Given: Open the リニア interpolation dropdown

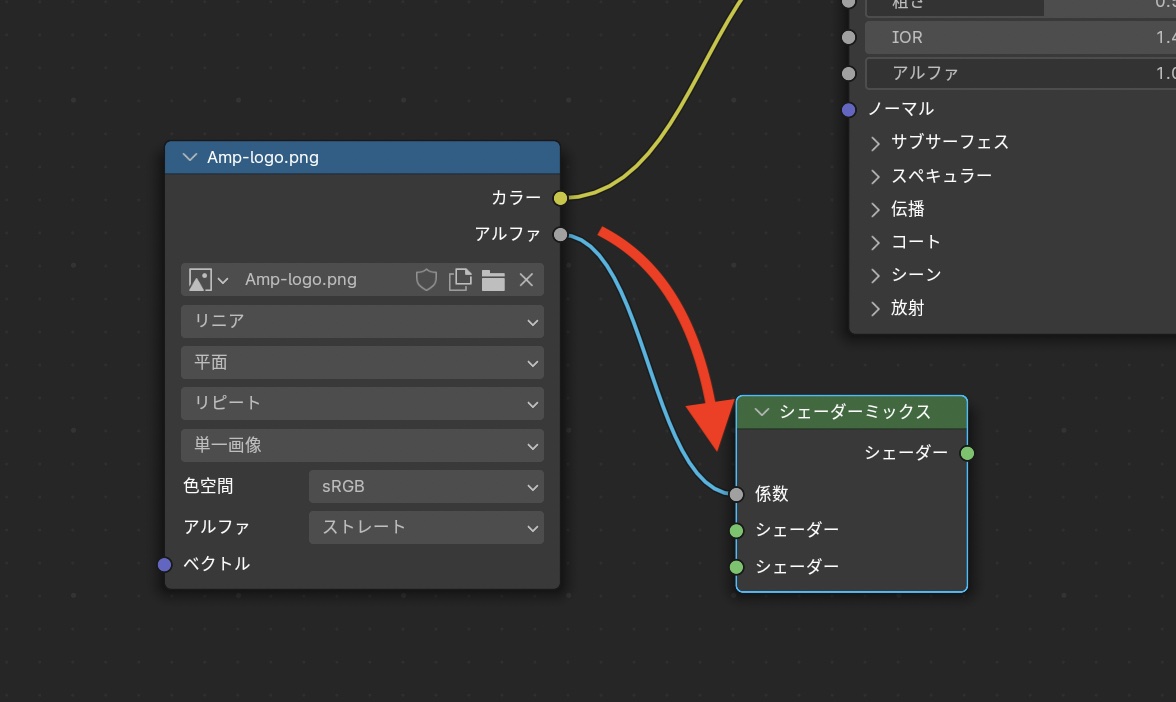Looking at the screenshot, I should point(362,322).
